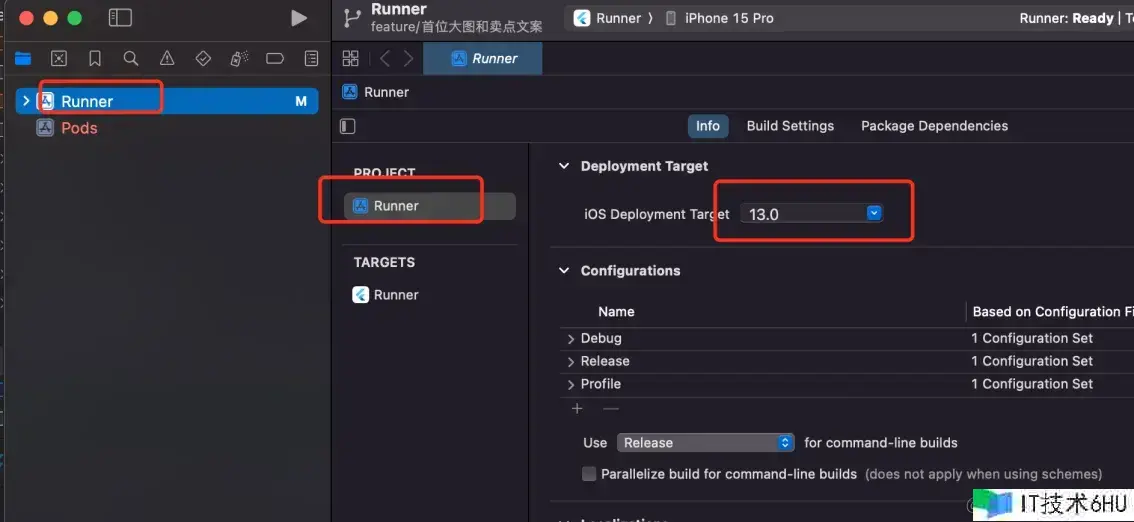Open iOS Deployment Target 13.0 dropdown

point(811,213)
